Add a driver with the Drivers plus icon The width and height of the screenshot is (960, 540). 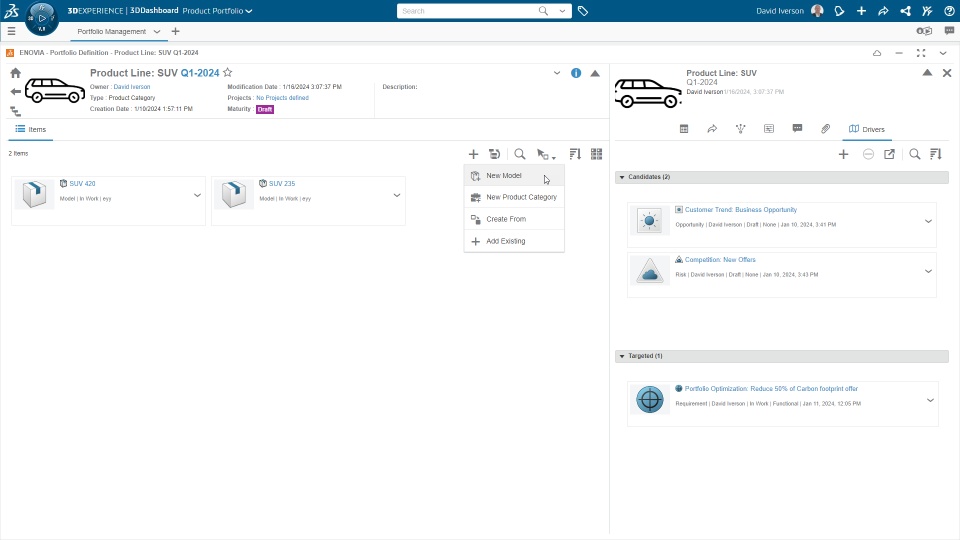tap(844, 154)
